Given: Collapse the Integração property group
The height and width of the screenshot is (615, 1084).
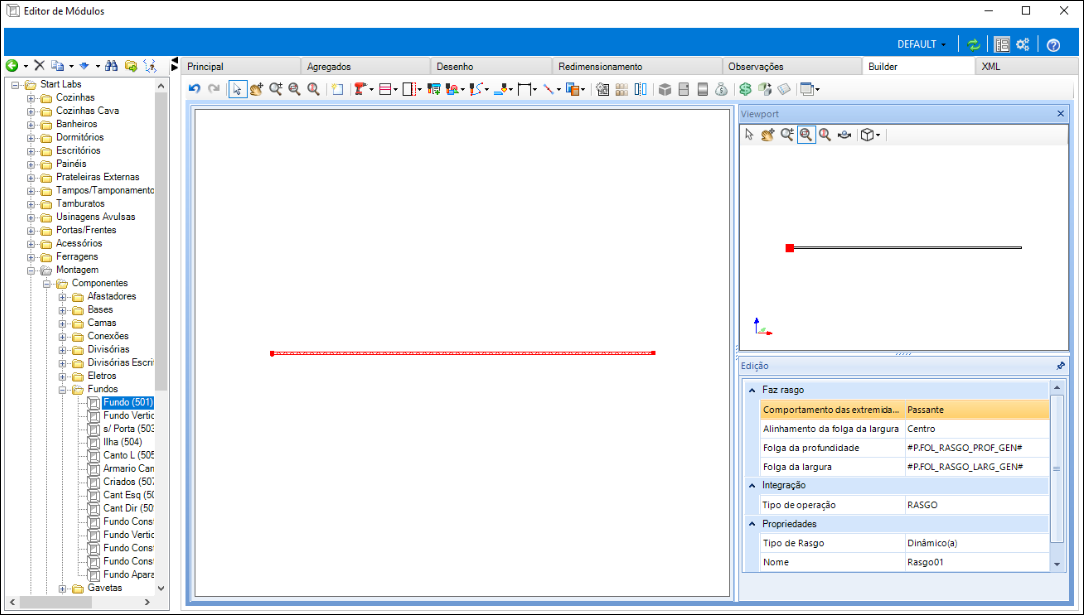Looking at the screenshot, I should 751,486.
